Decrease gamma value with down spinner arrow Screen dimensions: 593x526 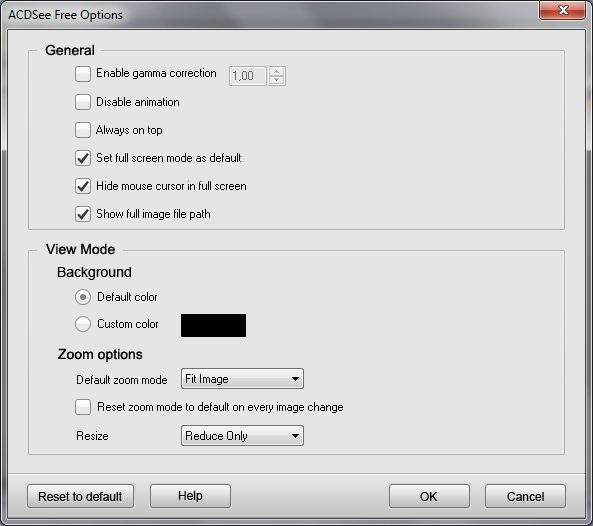pos(277,81)
